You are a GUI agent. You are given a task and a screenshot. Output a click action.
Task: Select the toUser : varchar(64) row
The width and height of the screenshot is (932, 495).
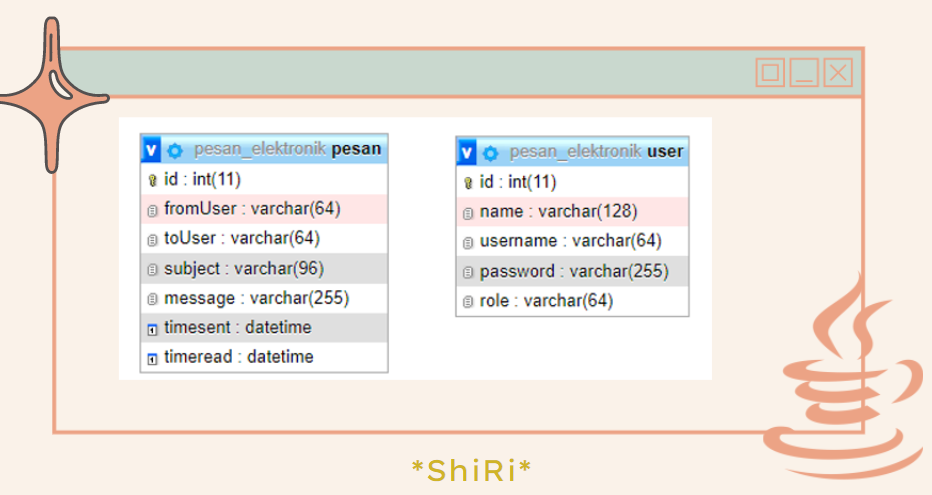264,238
